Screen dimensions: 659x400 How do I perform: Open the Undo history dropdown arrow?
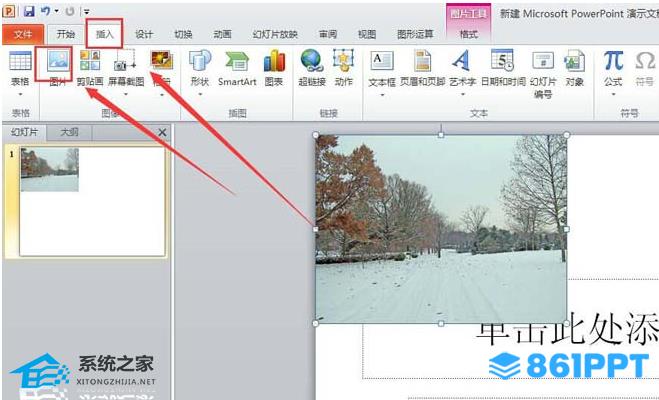[56, 11]
